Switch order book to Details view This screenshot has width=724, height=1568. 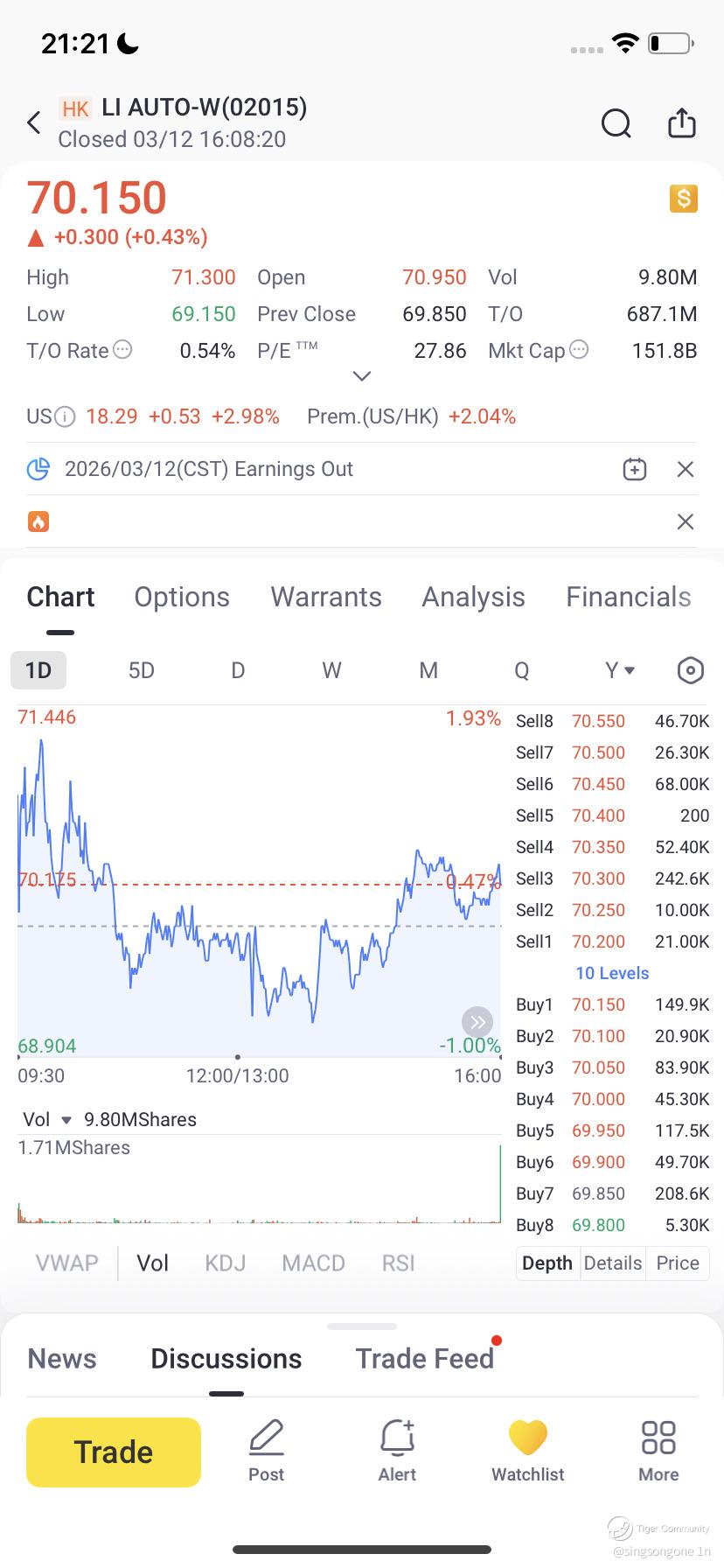pyautogui.click(x=612, y=1263)
